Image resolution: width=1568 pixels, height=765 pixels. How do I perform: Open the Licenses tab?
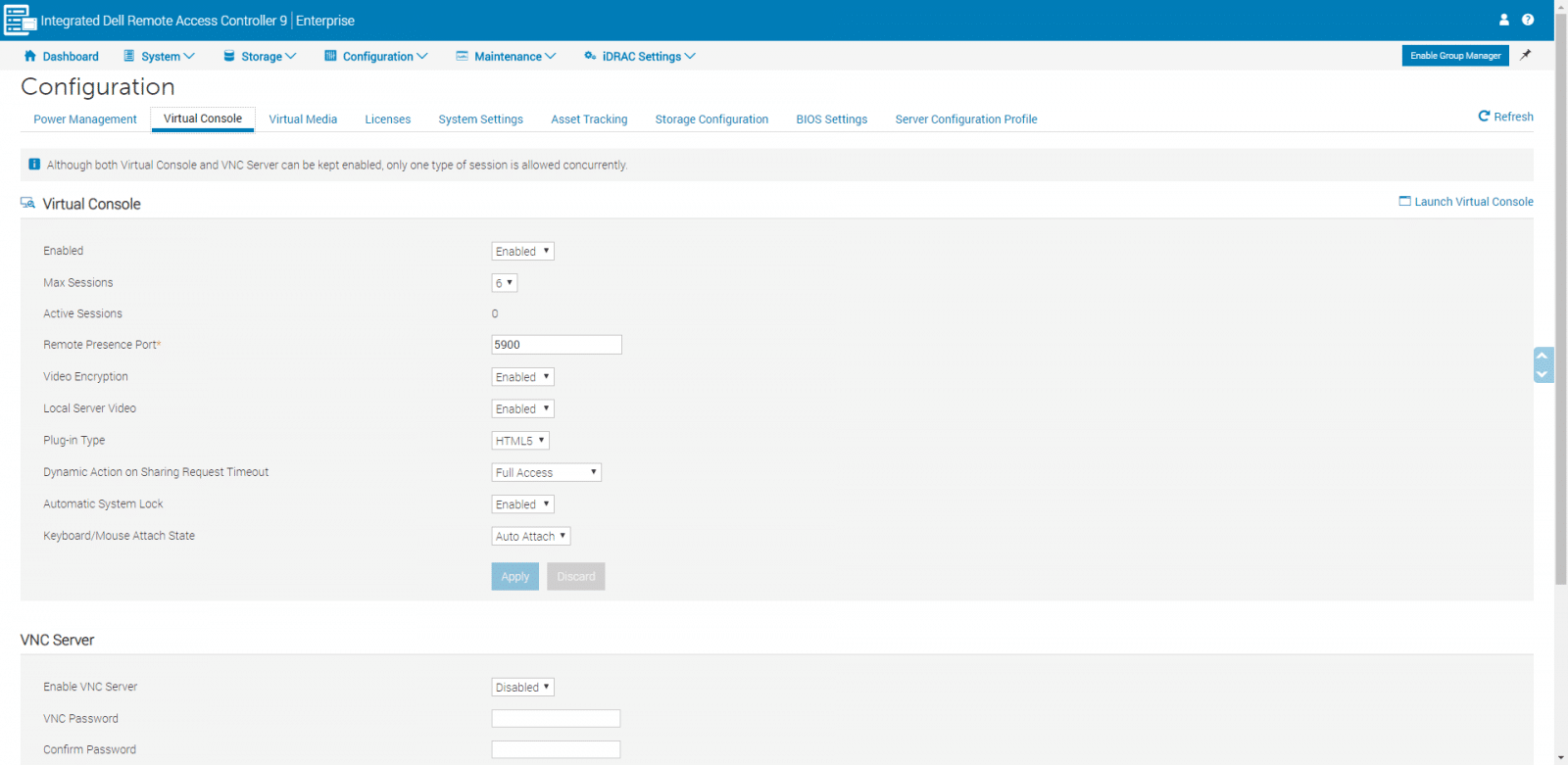388,120
